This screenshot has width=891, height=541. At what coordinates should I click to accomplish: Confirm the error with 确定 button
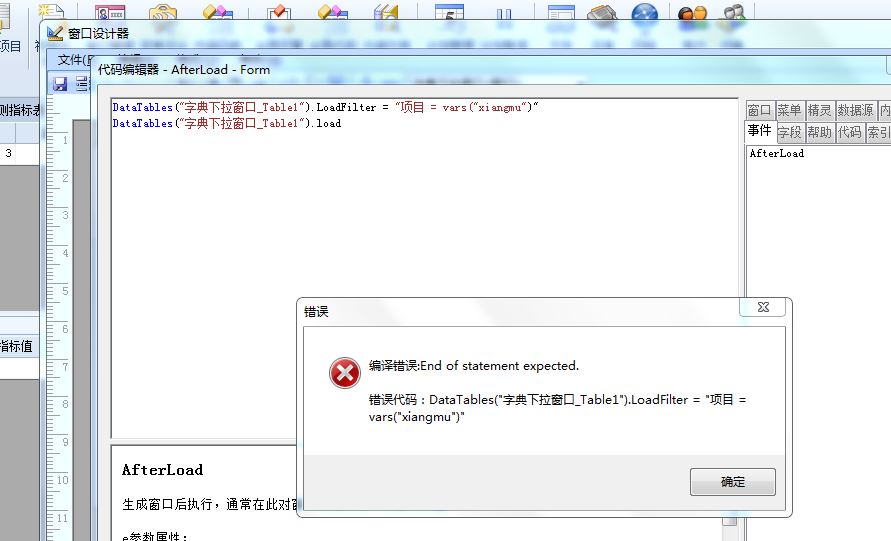click(x=732, y=481)
